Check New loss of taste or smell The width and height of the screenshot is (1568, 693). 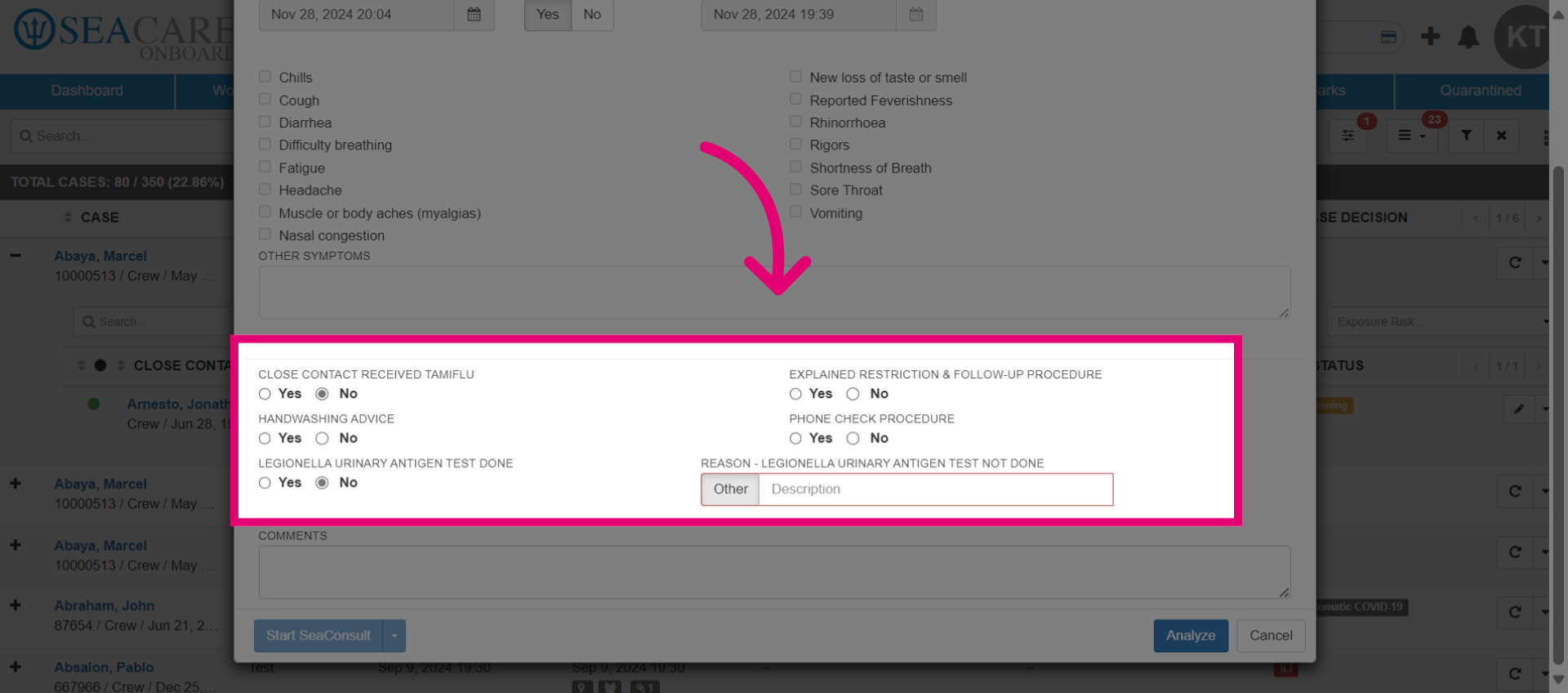click(795, 77)
